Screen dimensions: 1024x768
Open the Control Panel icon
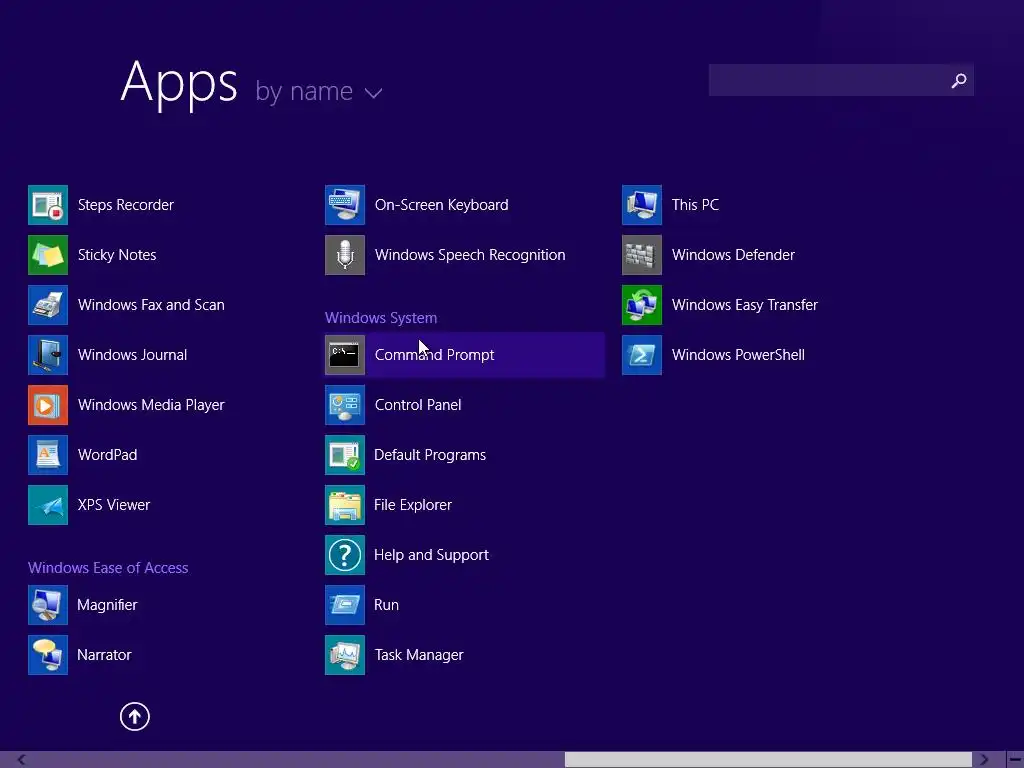pyautogui.click(x=345, y=405)
